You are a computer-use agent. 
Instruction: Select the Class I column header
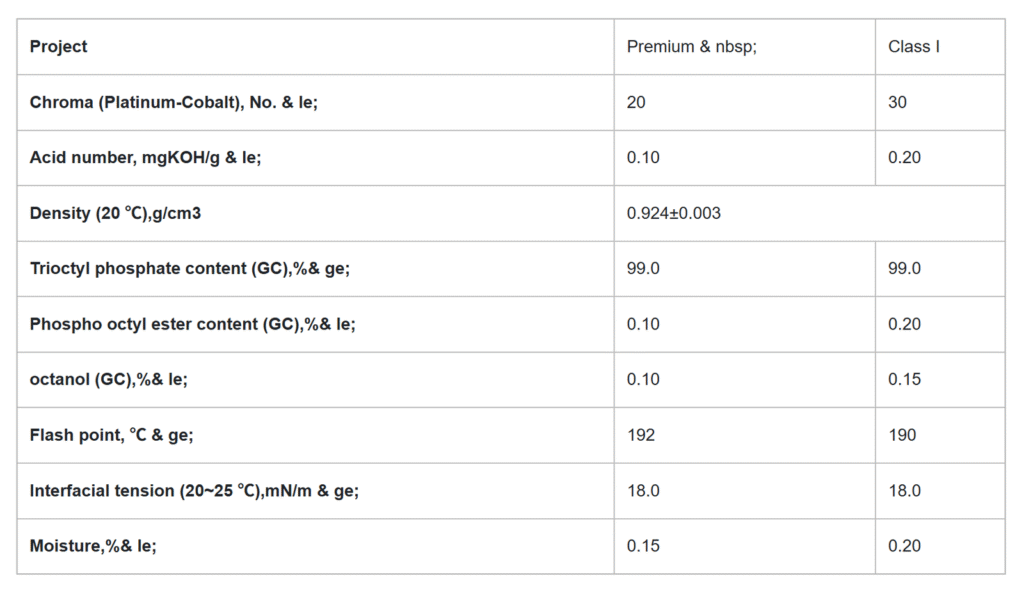pos(913,47)
